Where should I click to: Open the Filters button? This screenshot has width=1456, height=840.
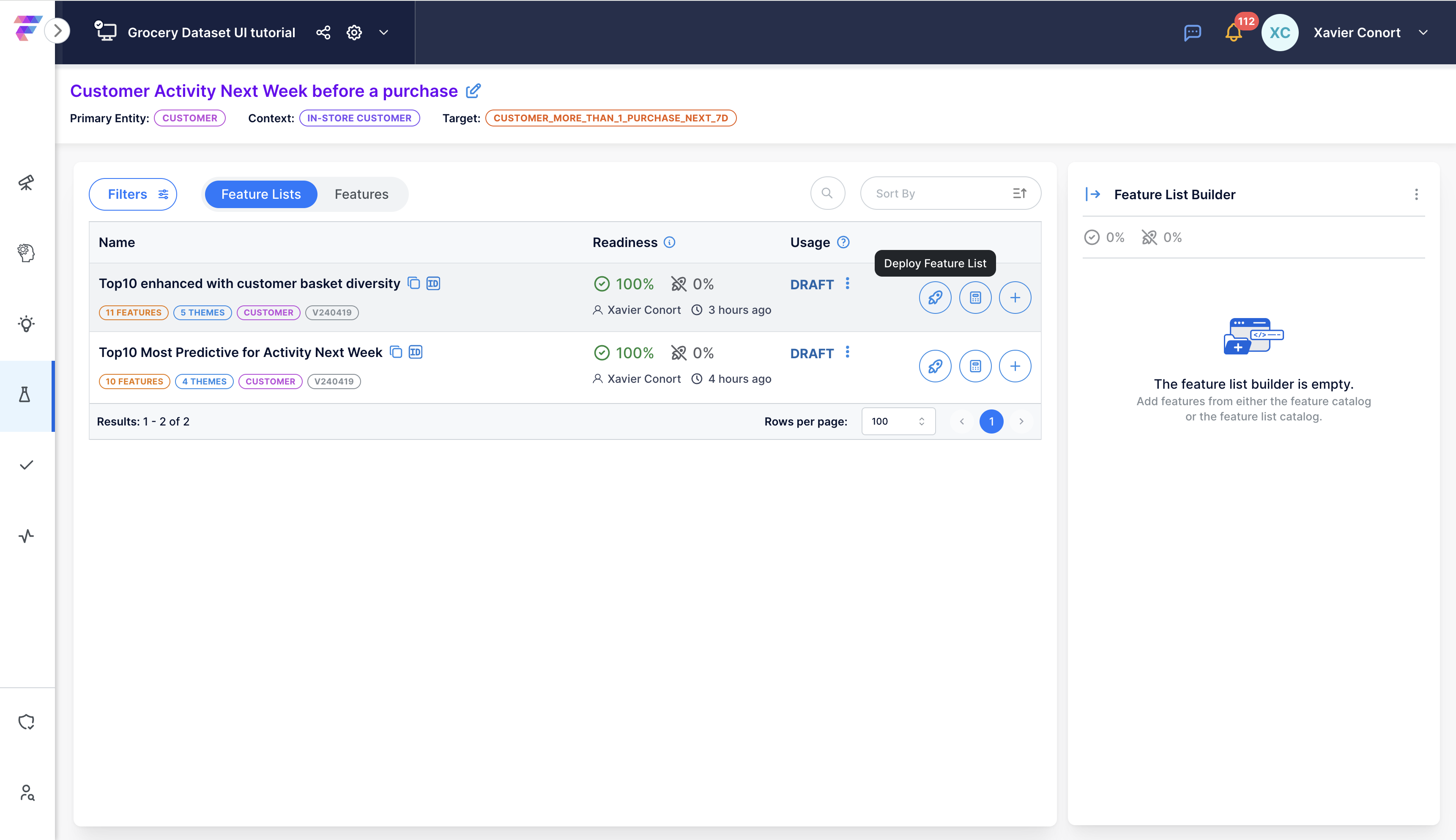click(133, 195)
